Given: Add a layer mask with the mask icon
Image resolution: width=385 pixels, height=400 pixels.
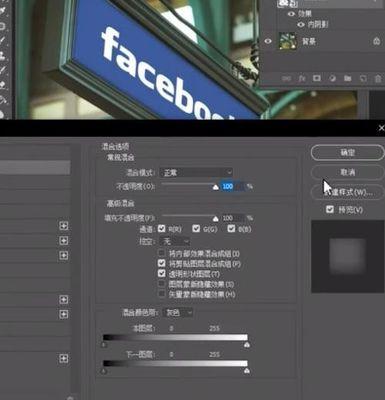Looking at the screenshot, I should [x=317, y=78].
